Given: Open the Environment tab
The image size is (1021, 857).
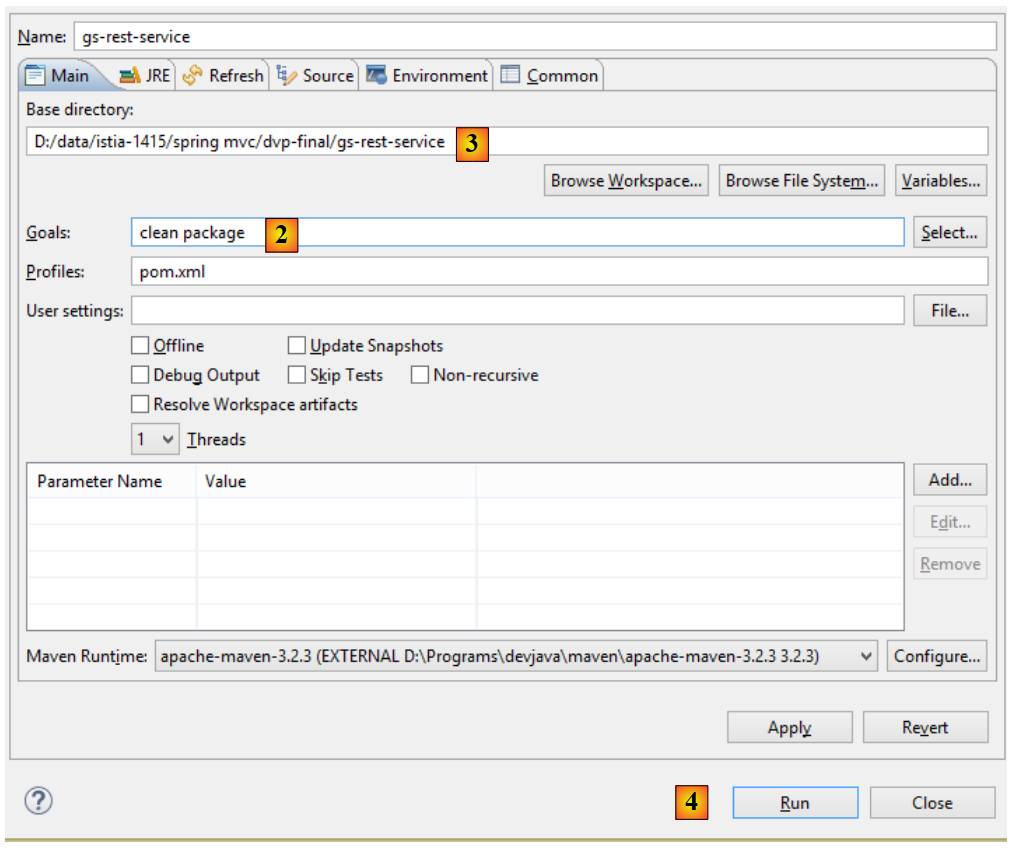Looking at the screenshot, I should [428, 76].
